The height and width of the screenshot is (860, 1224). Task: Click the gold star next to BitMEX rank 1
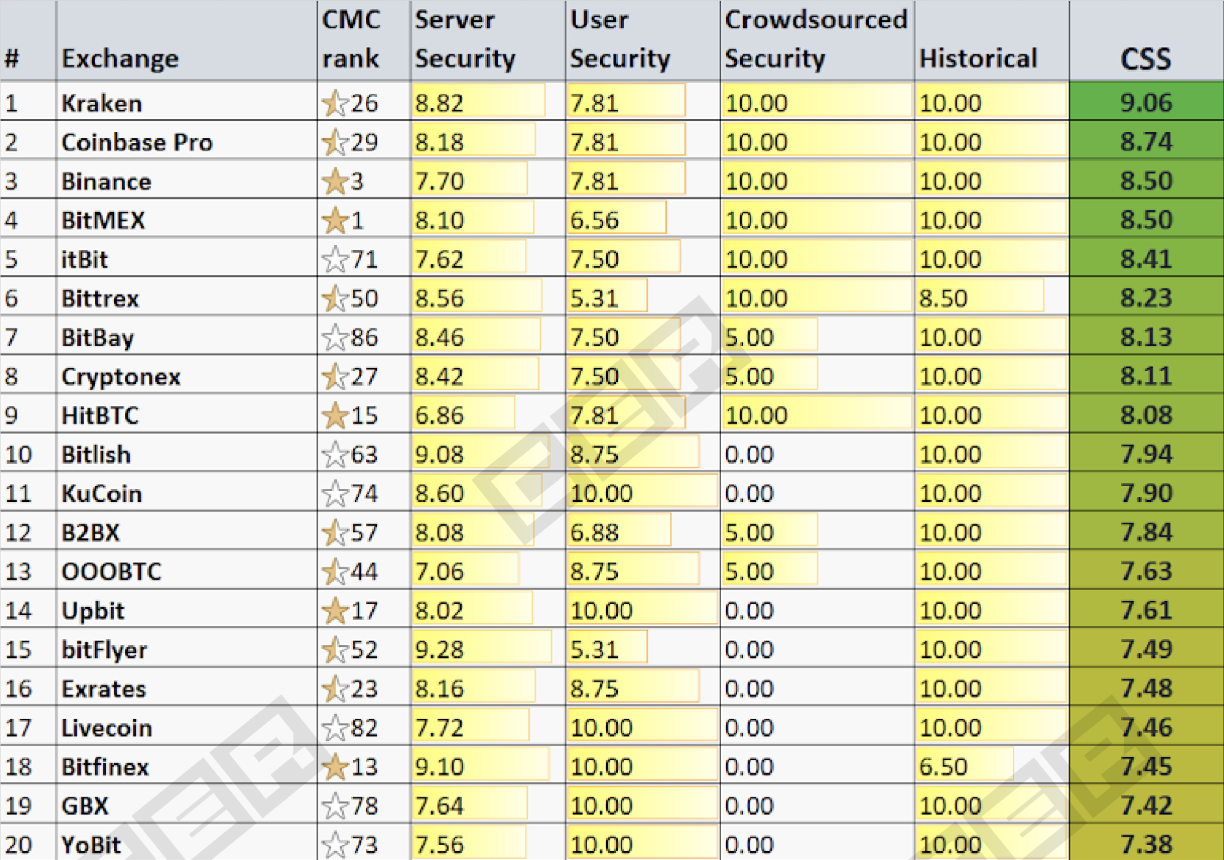[333, 220]
